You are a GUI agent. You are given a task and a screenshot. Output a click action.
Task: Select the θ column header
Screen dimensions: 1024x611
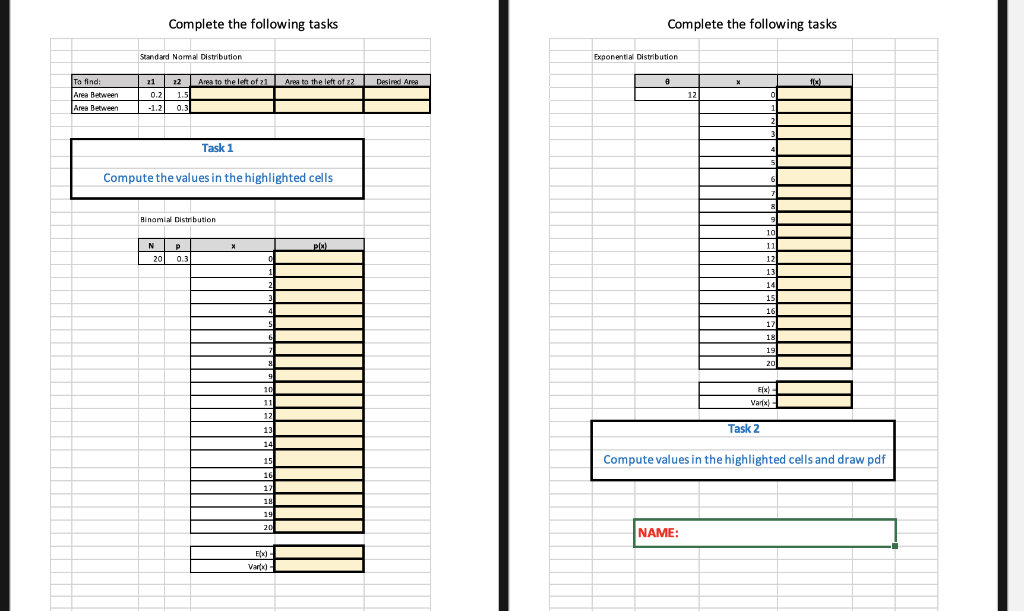click(667, 82)
